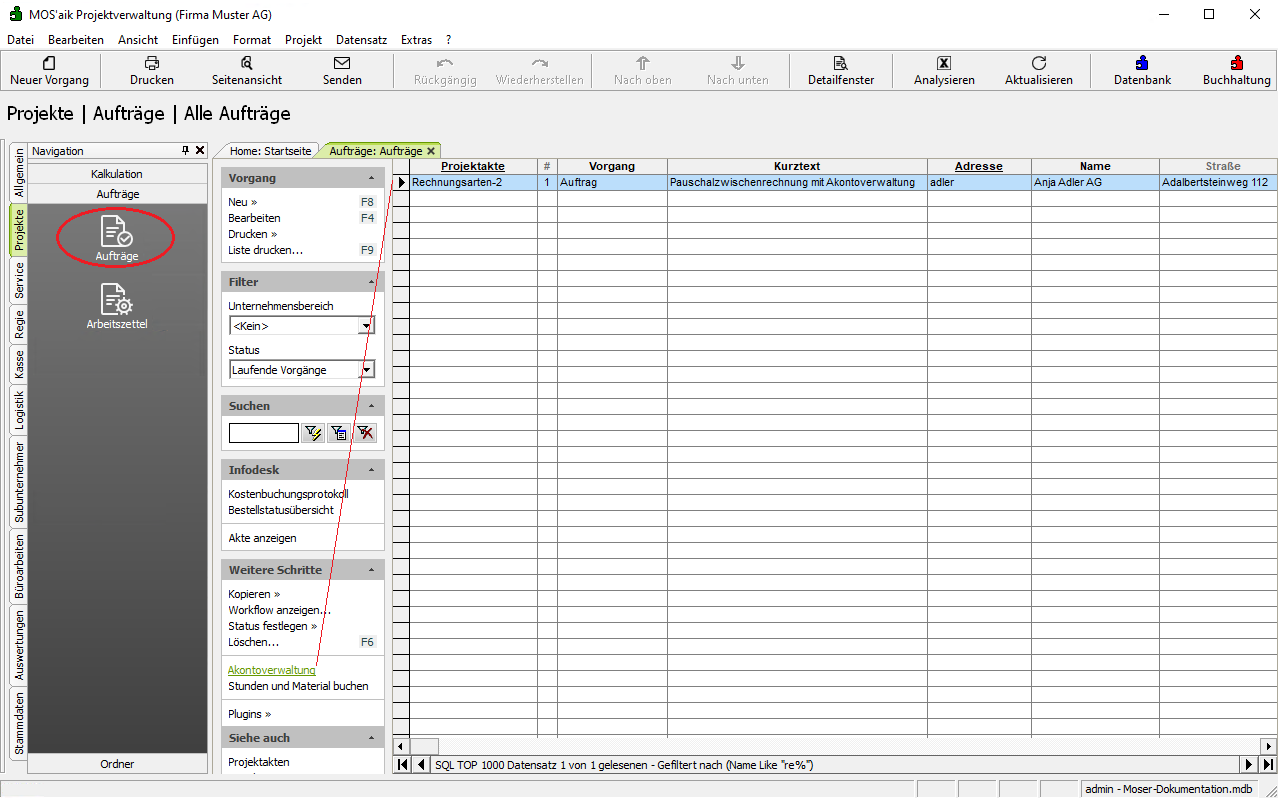This screenshot has height=798, width=1278.
Task: Switch to Home: Startseite tab
Action: (270, 151)
